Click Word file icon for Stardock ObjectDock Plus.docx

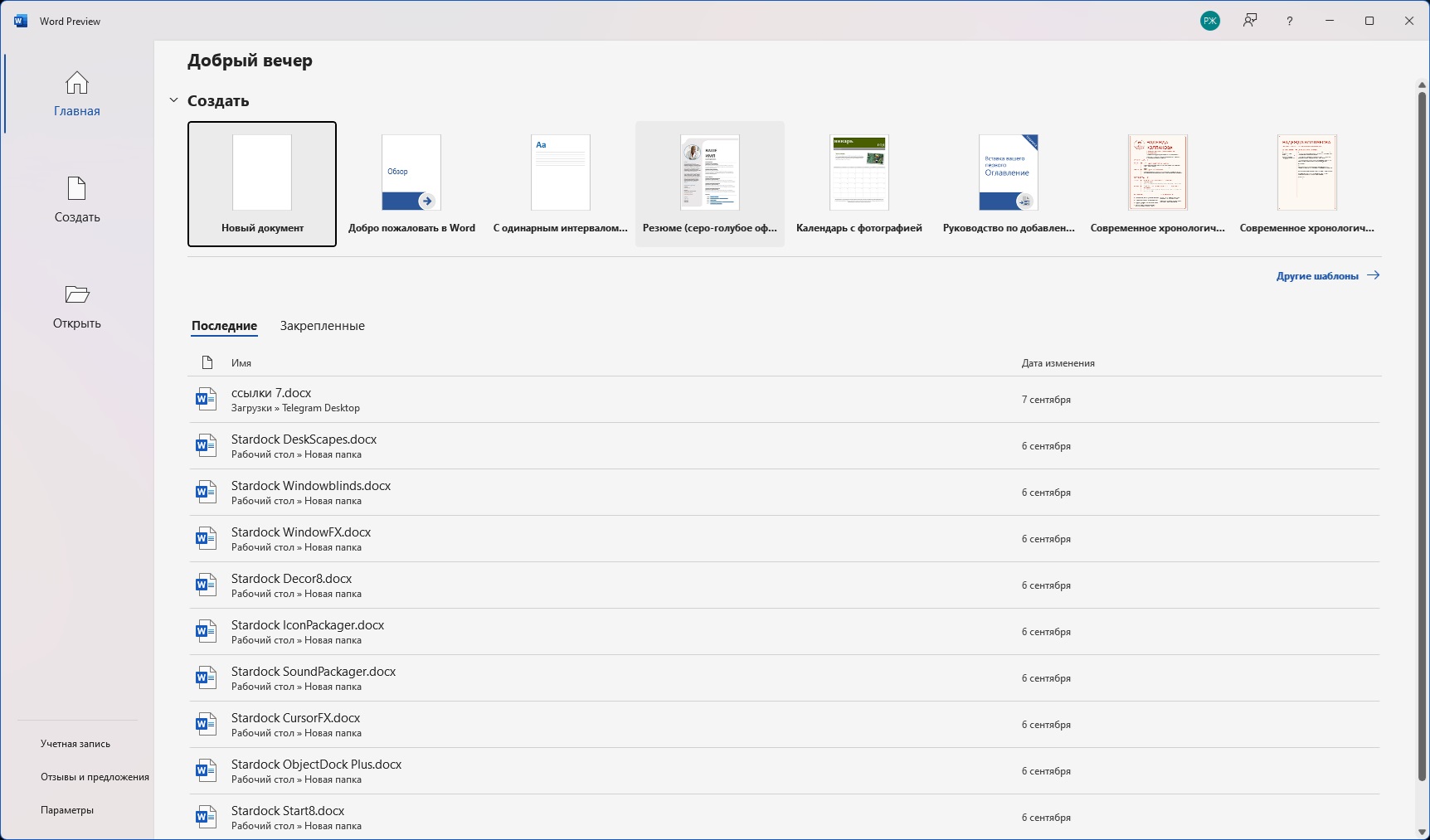[205, 771]
